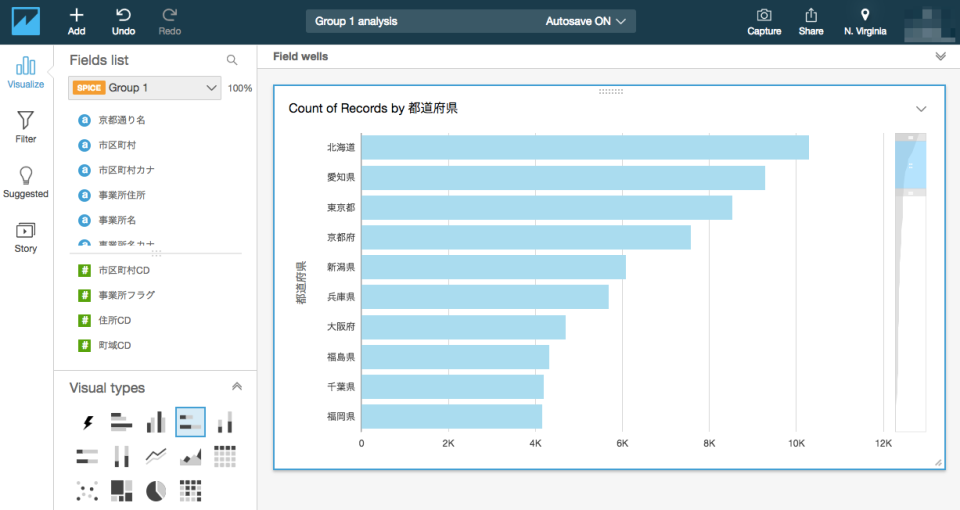
Task: Click the 福岡県 bar in chart
Action: click(452, 416)
